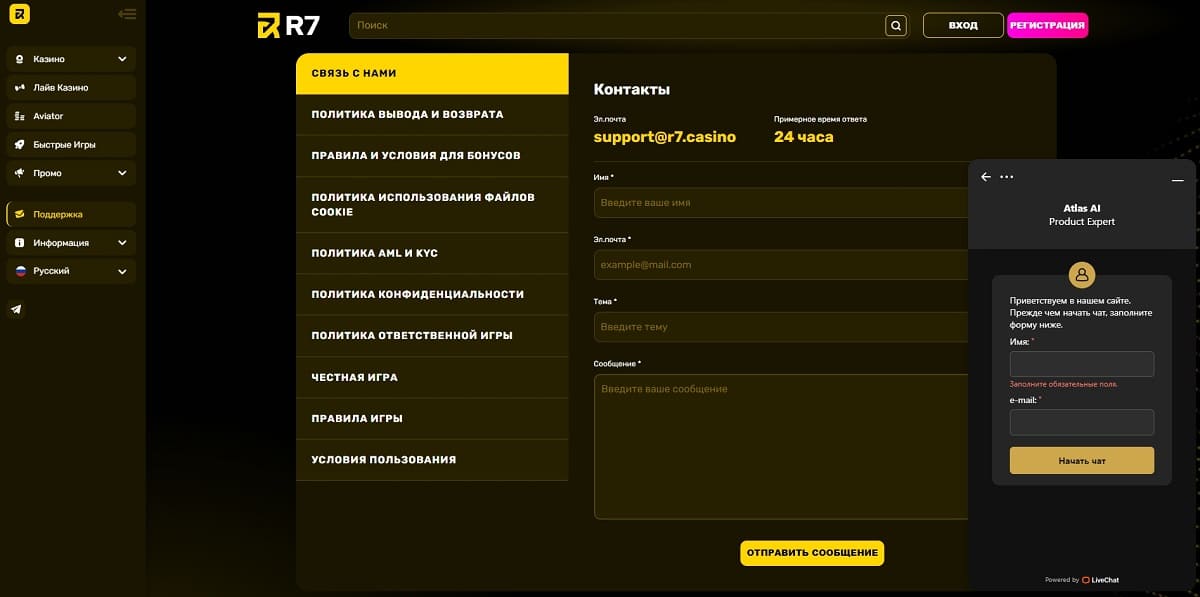Click the chat agent avatar icon
1200x597 pixels.
(1082, 274)
